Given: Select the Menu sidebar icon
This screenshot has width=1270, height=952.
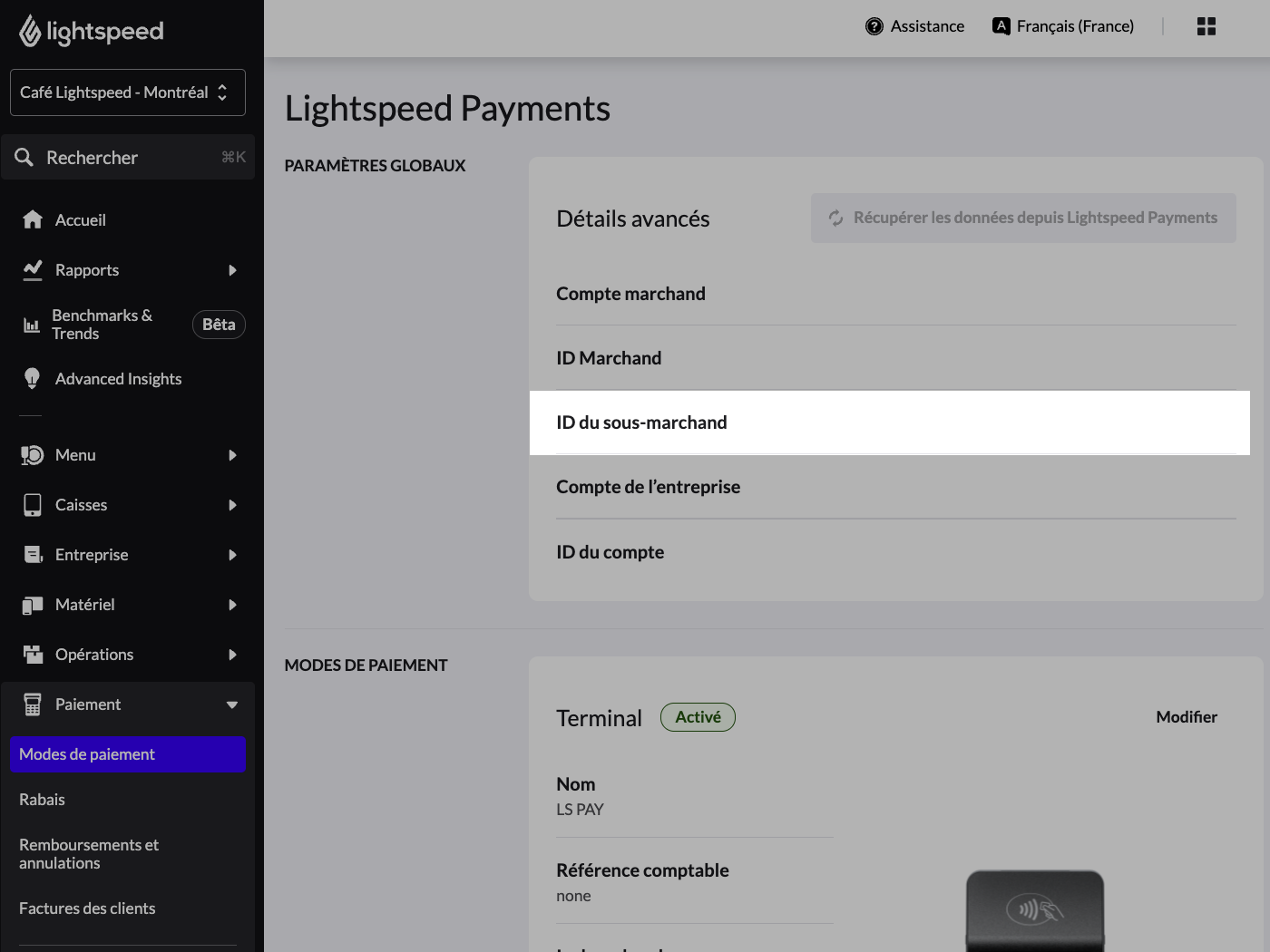Looking at the screenshot, I should pyautogui.click(x=32, y=454).
